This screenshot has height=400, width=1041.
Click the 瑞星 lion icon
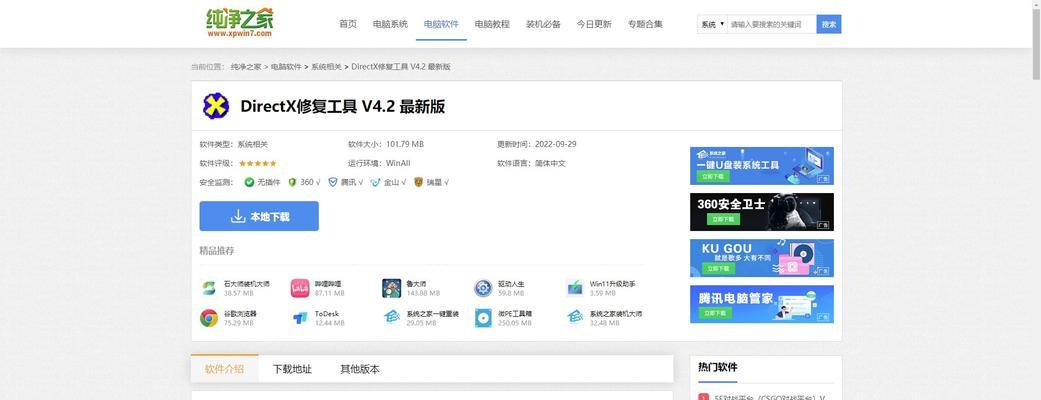pyautogui.click(x=418, y=182)
